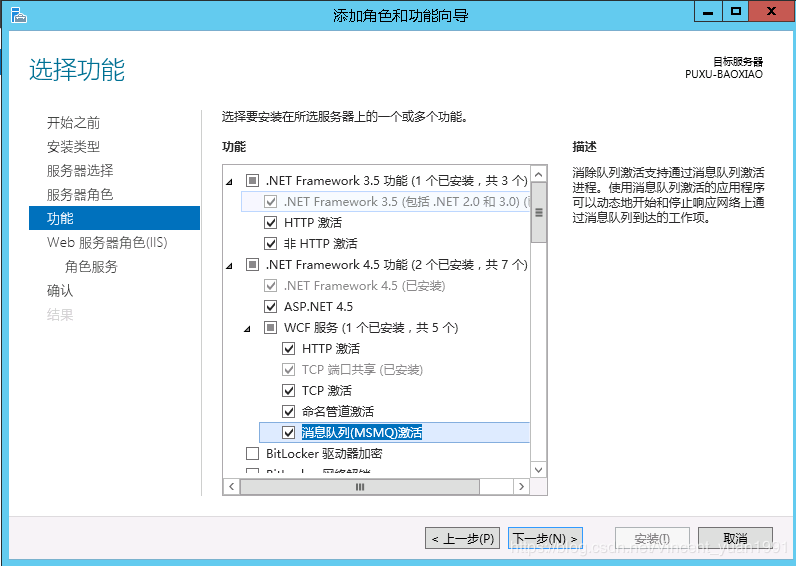Click horizontal scroll left arrow

(231, 487)
